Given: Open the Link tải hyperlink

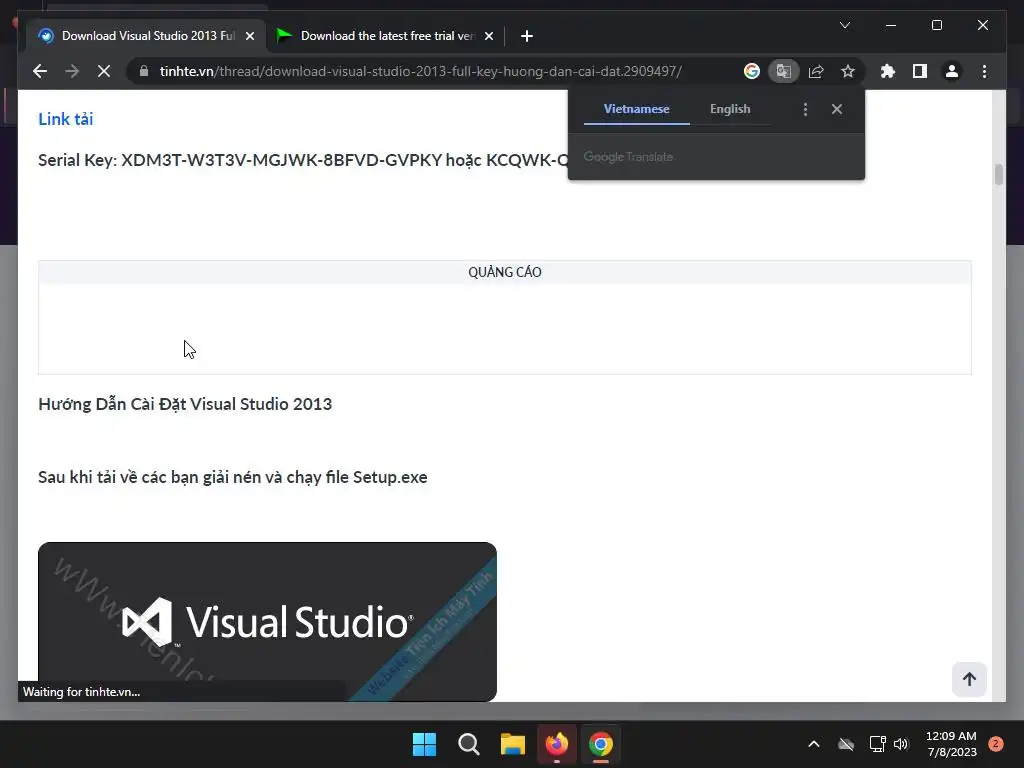Looking at the screenshot, I should point(65,119).
